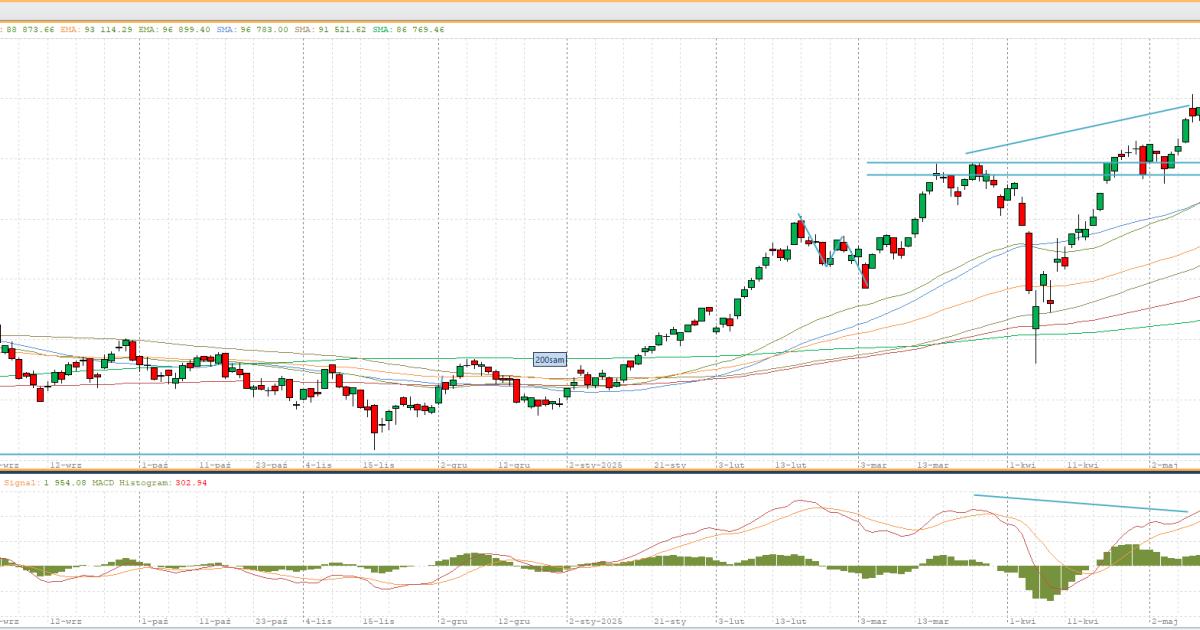This screenshot has width=1200, height=630.
Task: Select the orange EMA 93 114.29 legend
Action: 93,30
